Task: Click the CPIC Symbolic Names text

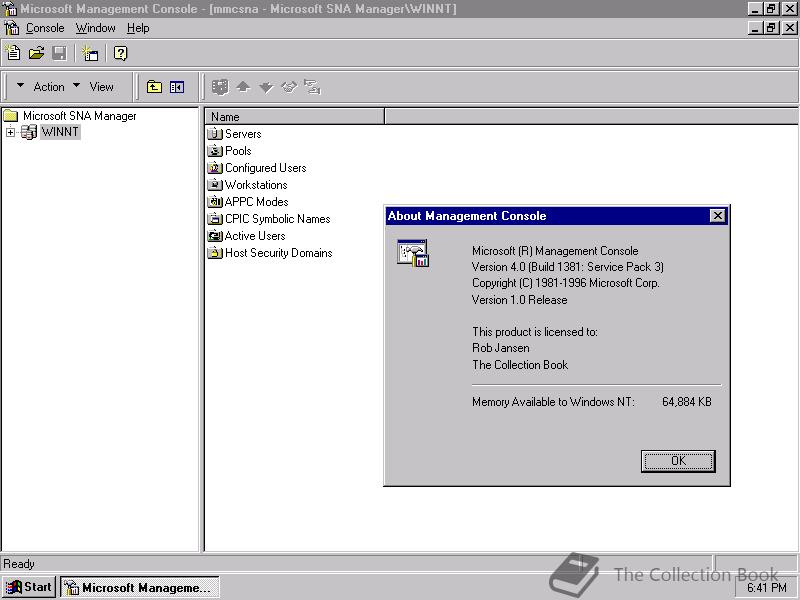Action: click(278, 219)
